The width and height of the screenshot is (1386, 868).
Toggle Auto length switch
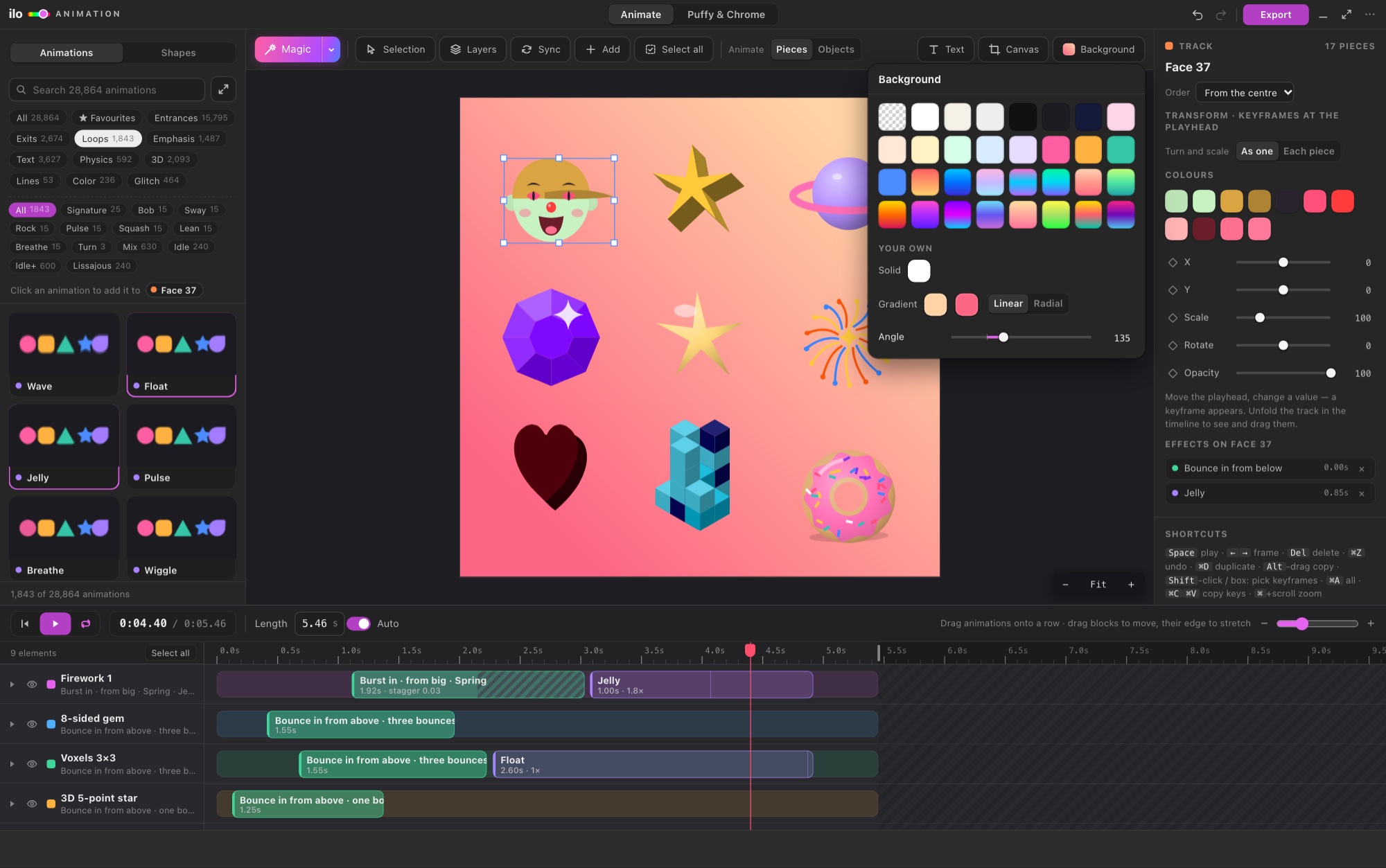pyautogui.click(x=358, y=623)
